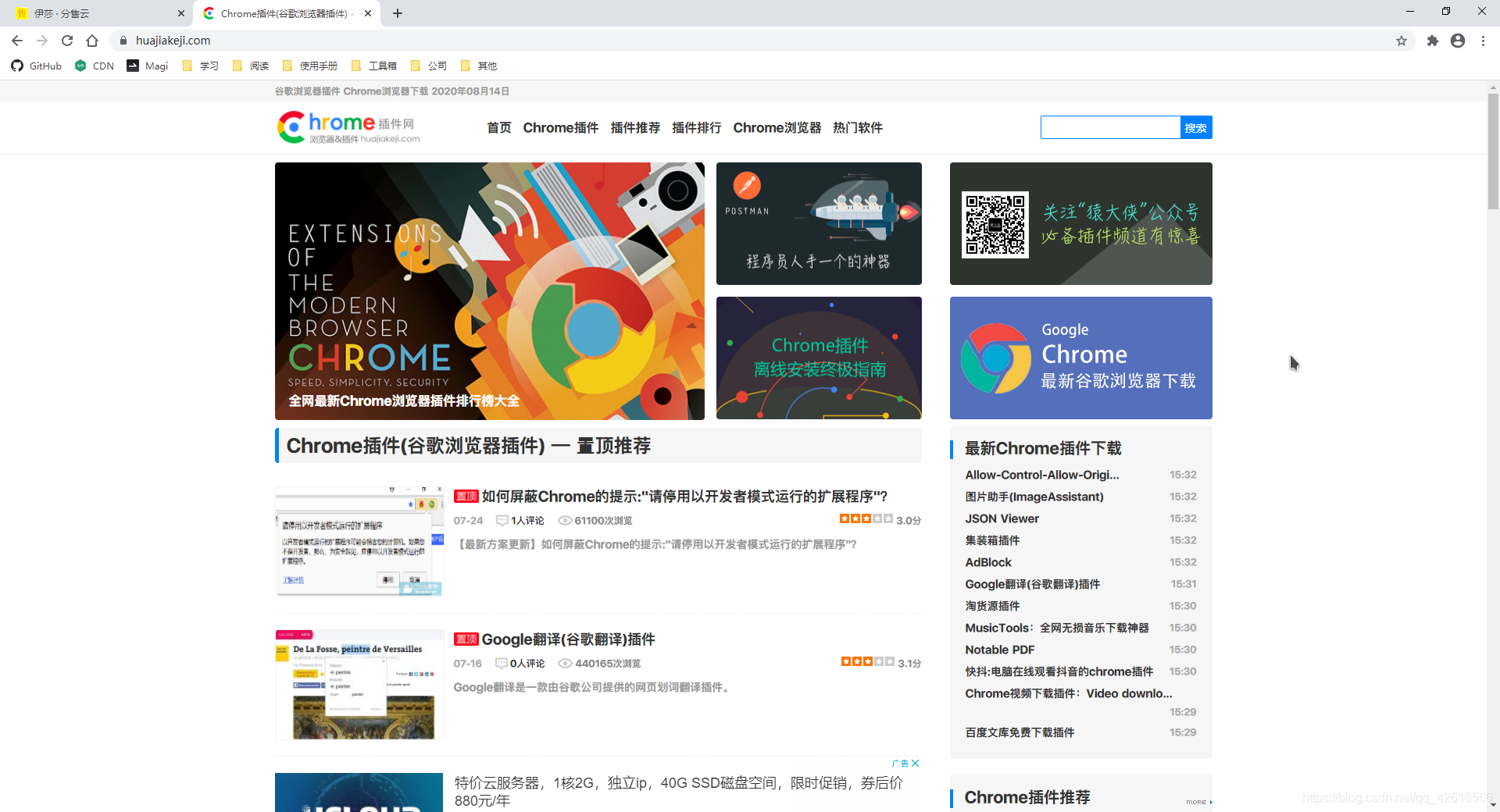The image size is (1500, 812).
Task: Open the 插件推荐 navigation item
Action: coord(635,127)
